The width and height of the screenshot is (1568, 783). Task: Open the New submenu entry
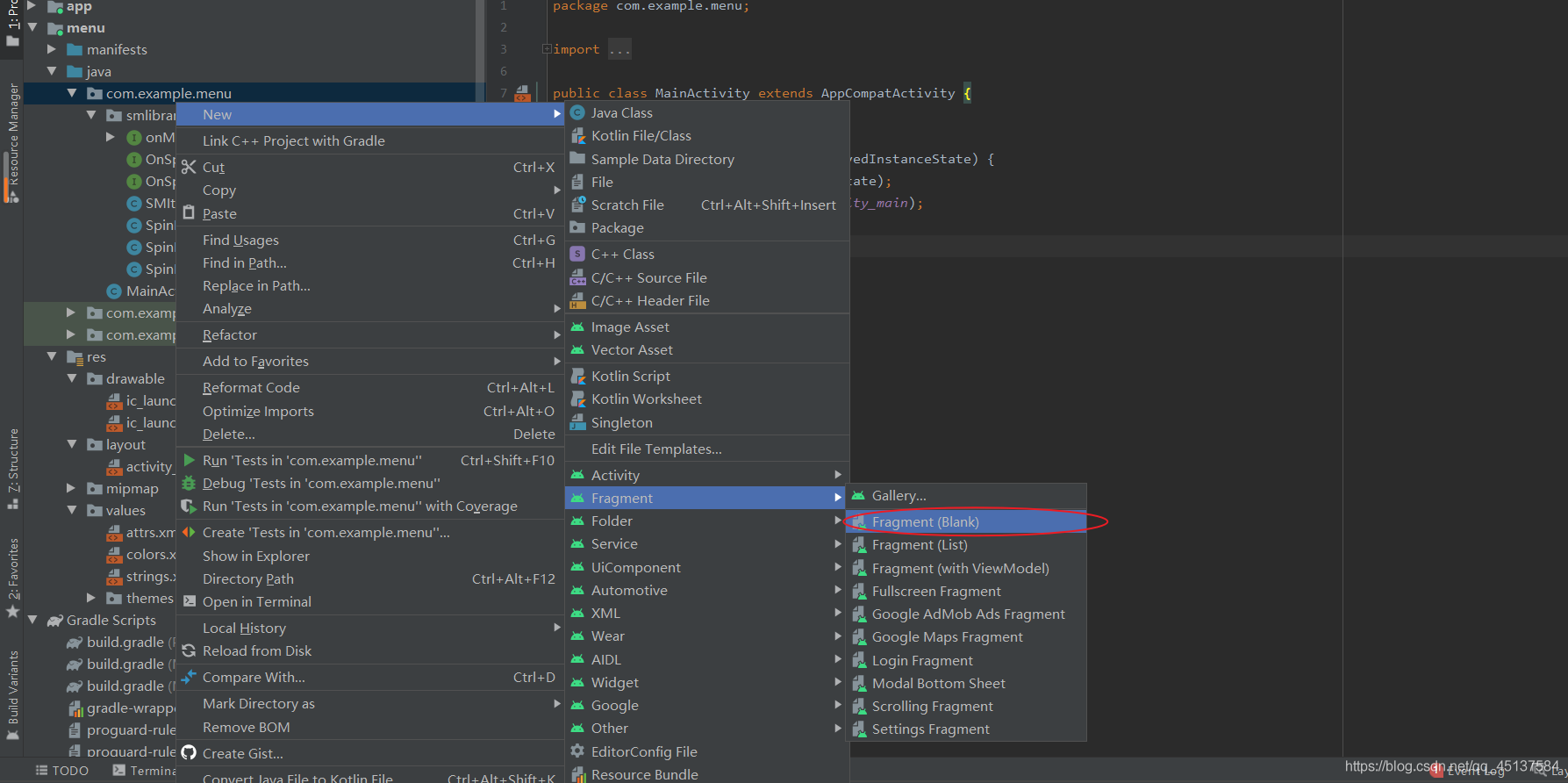point(370,114)
